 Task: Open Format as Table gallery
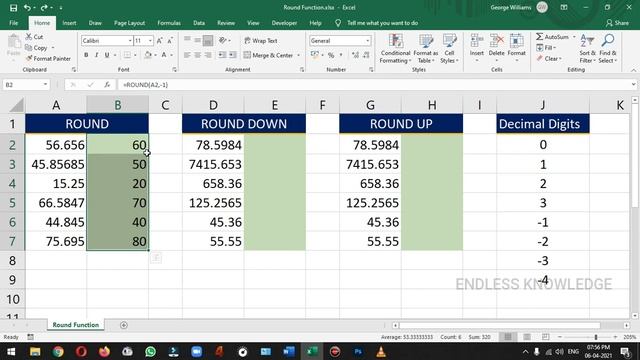click(425, 48)
